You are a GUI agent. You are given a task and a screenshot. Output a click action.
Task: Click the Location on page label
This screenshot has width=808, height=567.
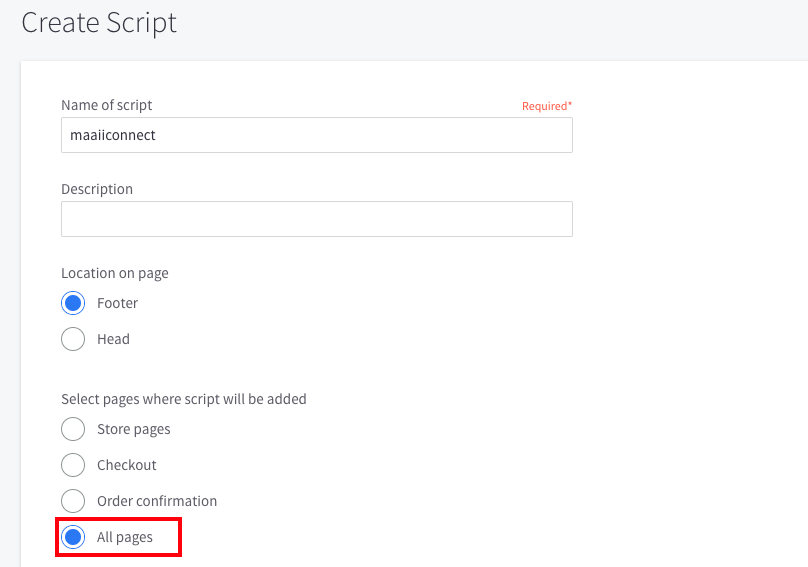coord(115,273)
